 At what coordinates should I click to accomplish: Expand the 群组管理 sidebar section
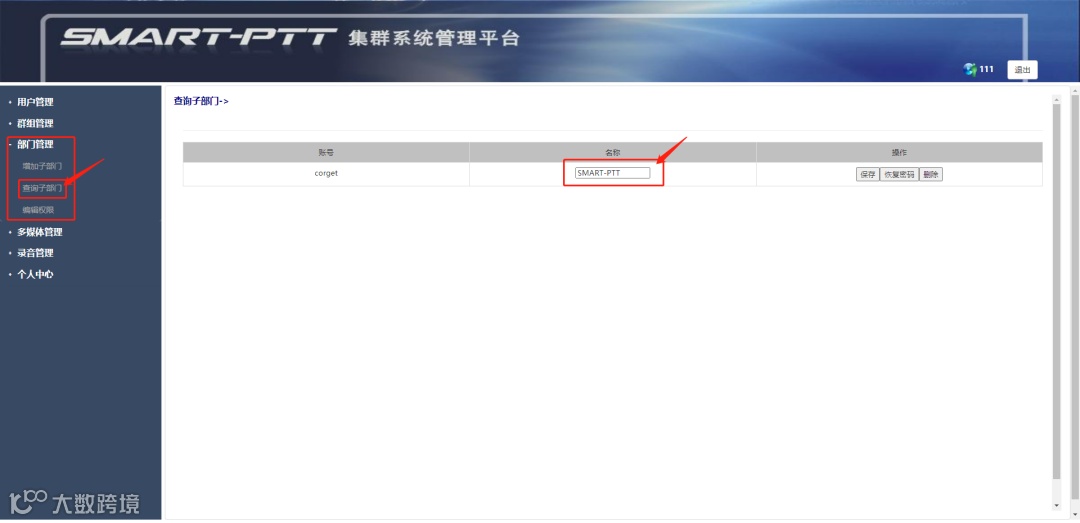35,123
